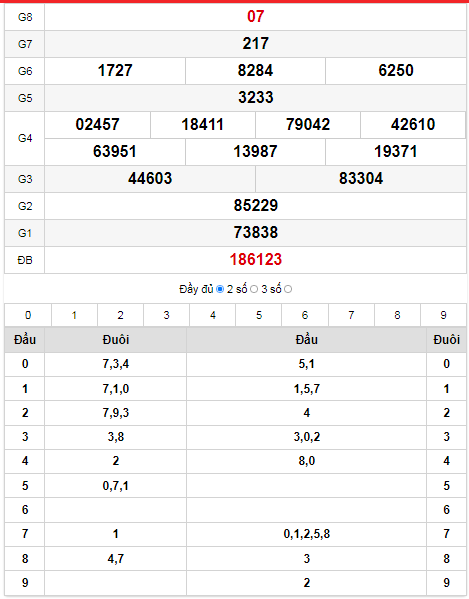This screenshot has width=469, height=599.
Task: Click digit filter tab 8
Action: (x=397, y=315)
